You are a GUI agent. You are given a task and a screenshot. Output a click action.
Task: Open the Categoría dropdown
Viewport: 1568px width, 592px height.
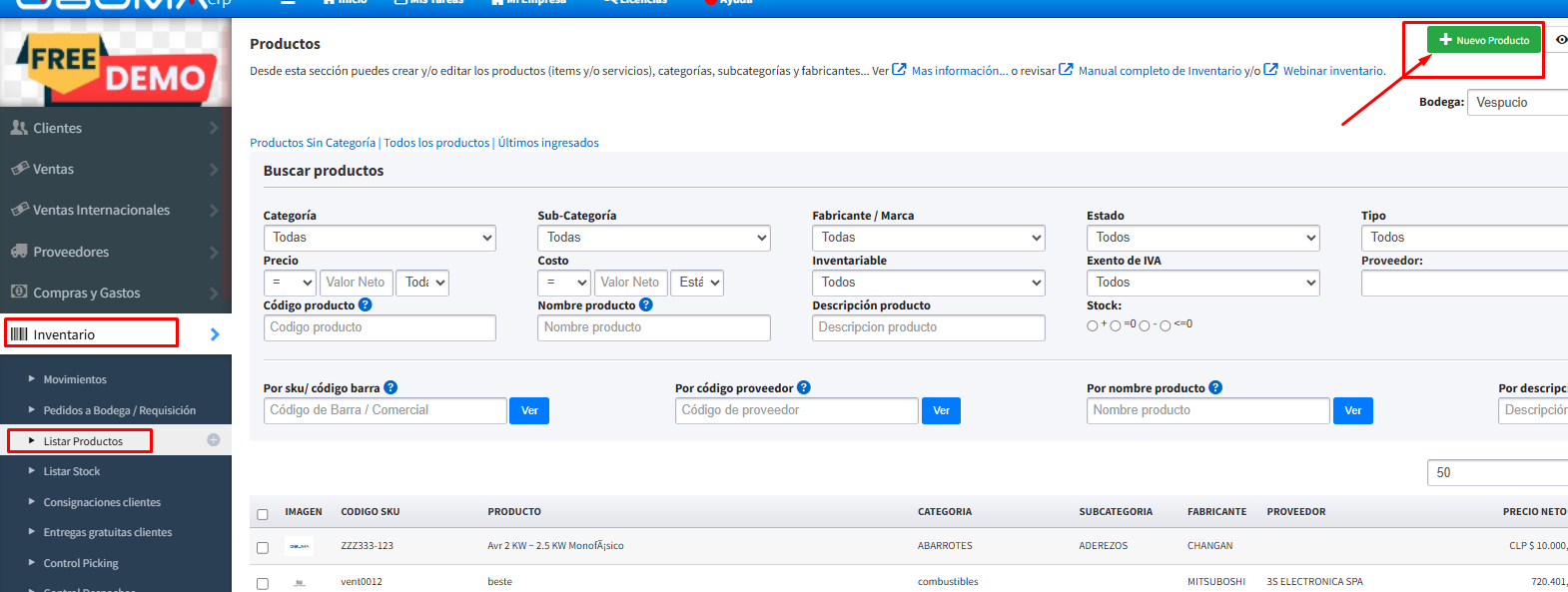click(x=380, y=238)
